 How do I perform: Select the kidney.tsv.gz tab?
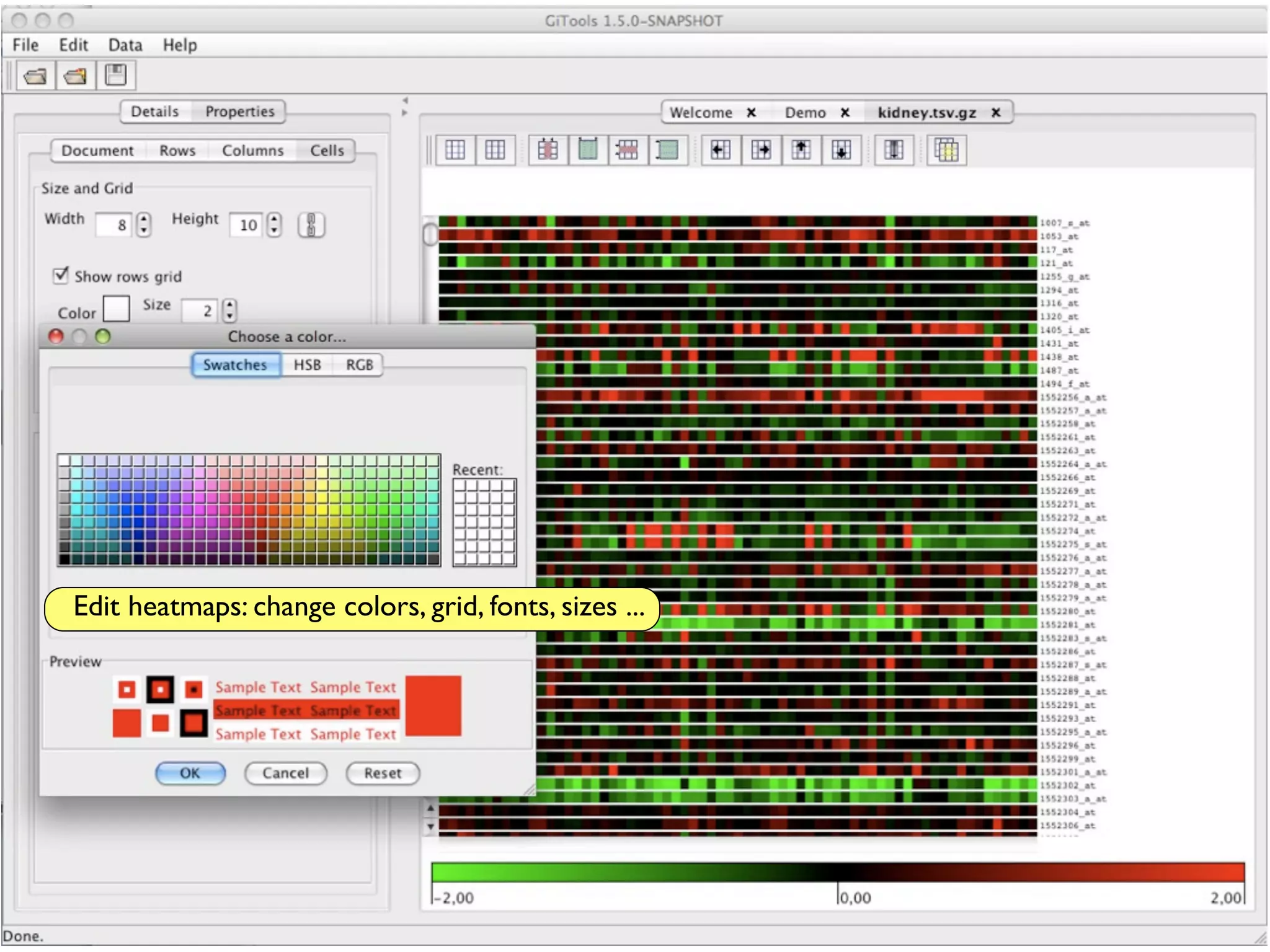pos(927,113)
